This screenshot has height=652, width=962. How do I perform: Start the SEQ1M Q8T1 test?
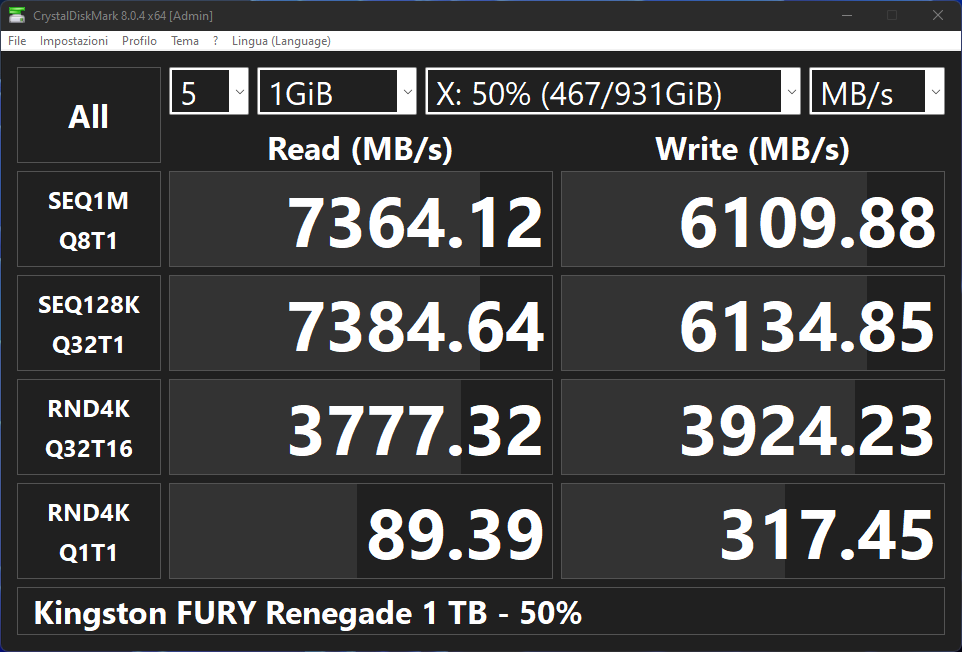pyautogui.click(x=89, y=220)
